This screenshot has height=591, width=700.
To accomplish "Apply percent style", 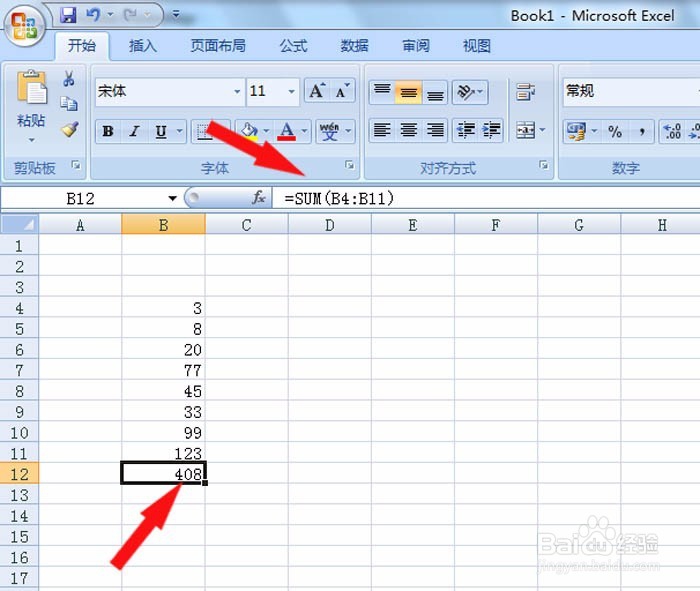I will click(615, 131).
